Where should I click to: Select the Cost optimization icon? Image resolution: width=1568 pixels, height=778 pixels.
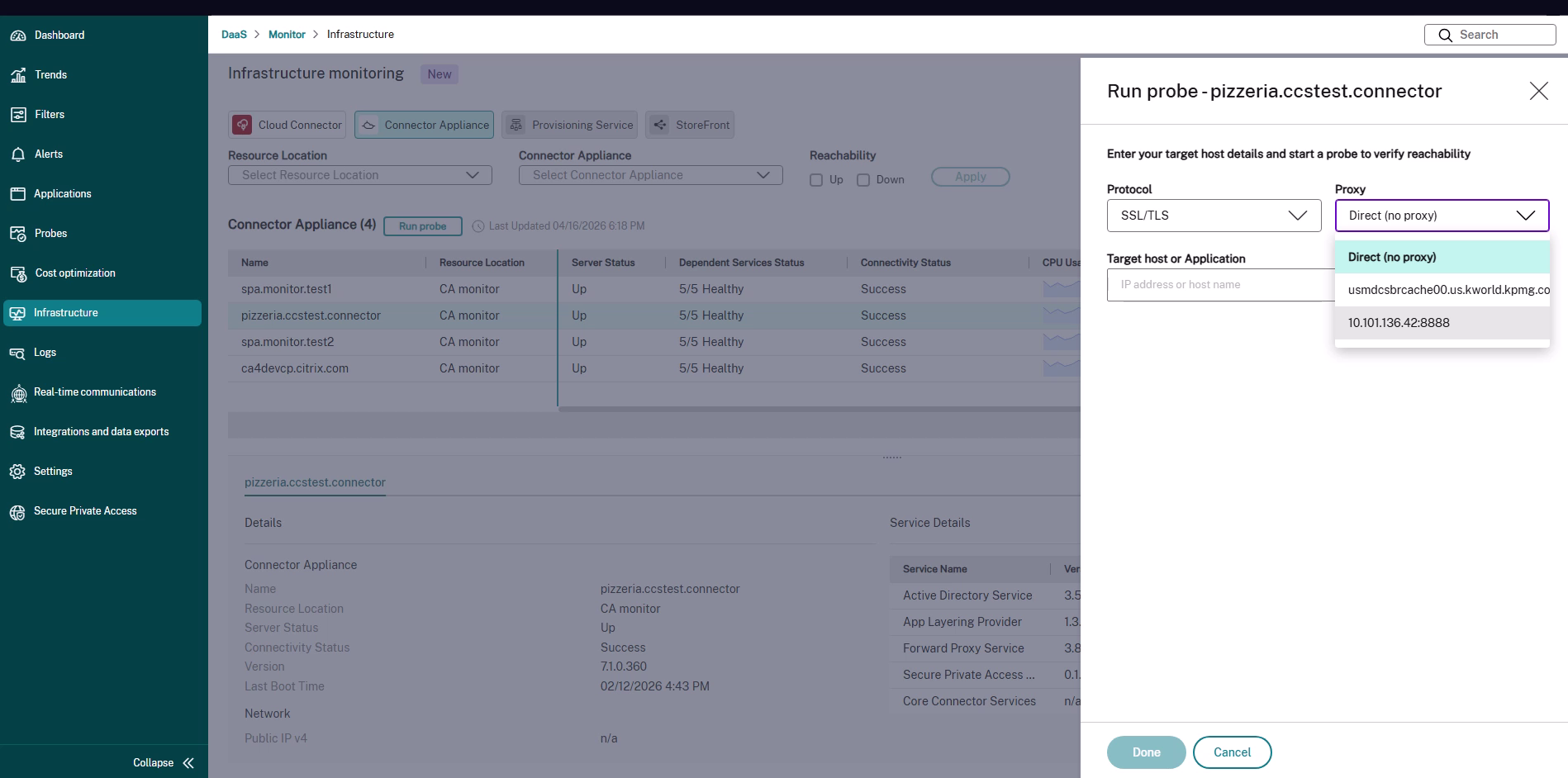click(17, 273)
